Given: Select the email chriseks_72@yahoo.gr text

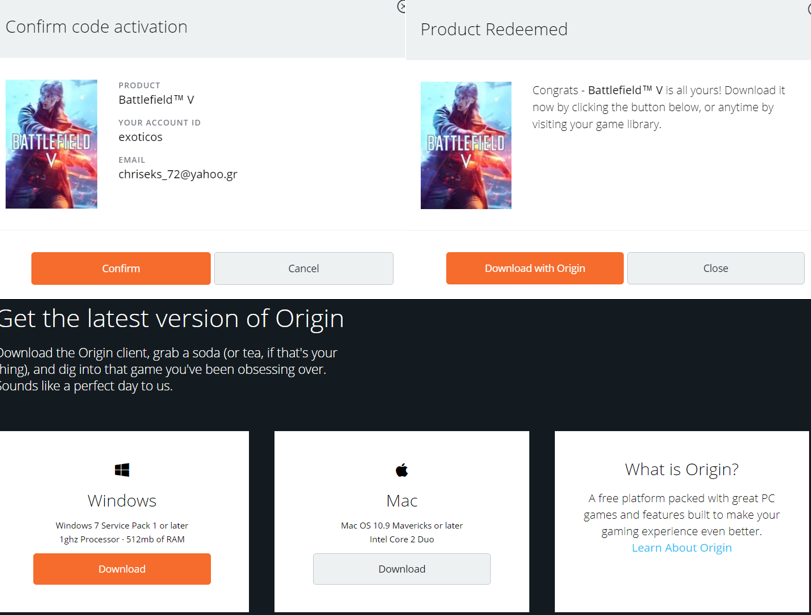Looking at the screenshot, I should tap(178, 174).
